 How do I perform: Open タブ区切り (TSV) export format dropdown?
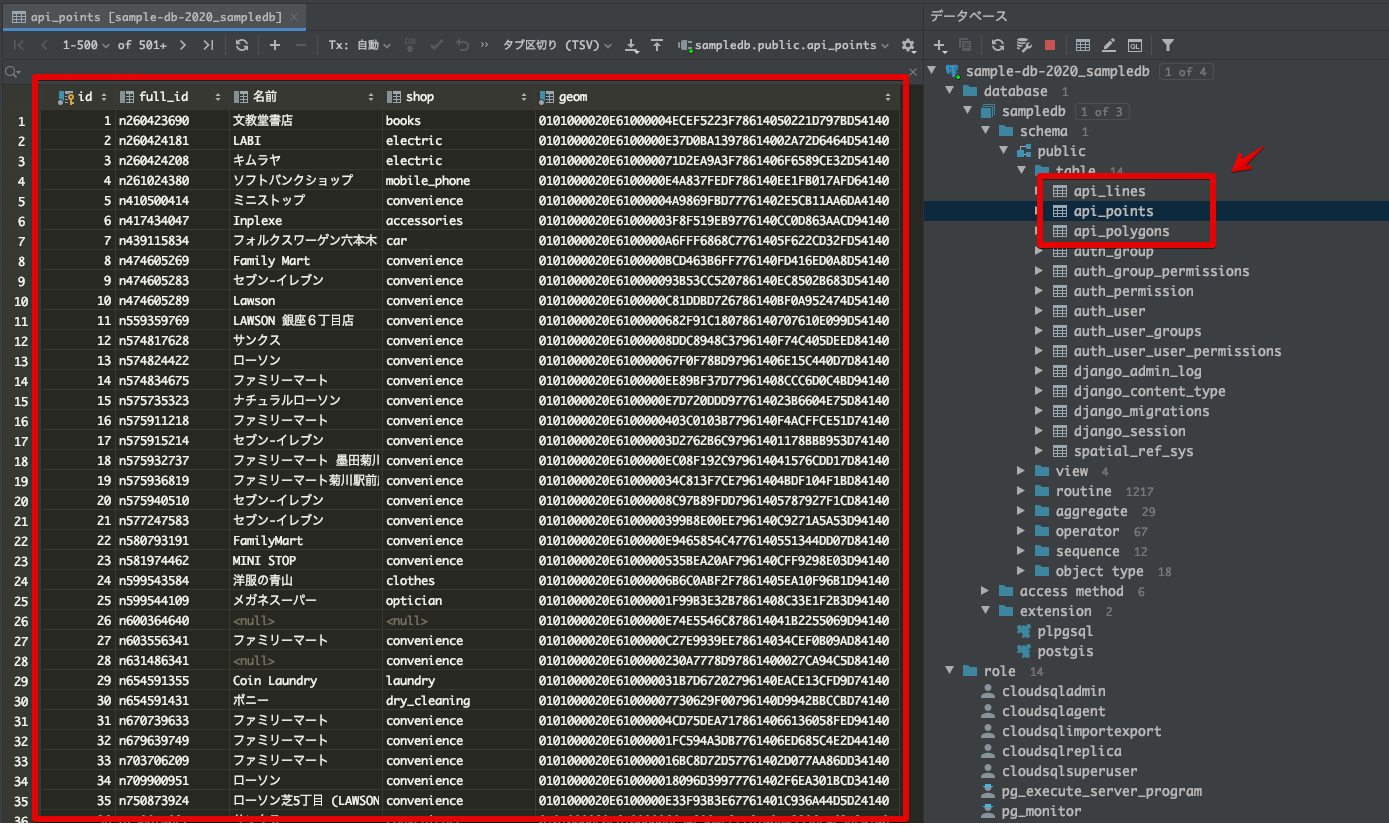pyautogui.click(x=557, y=45)
